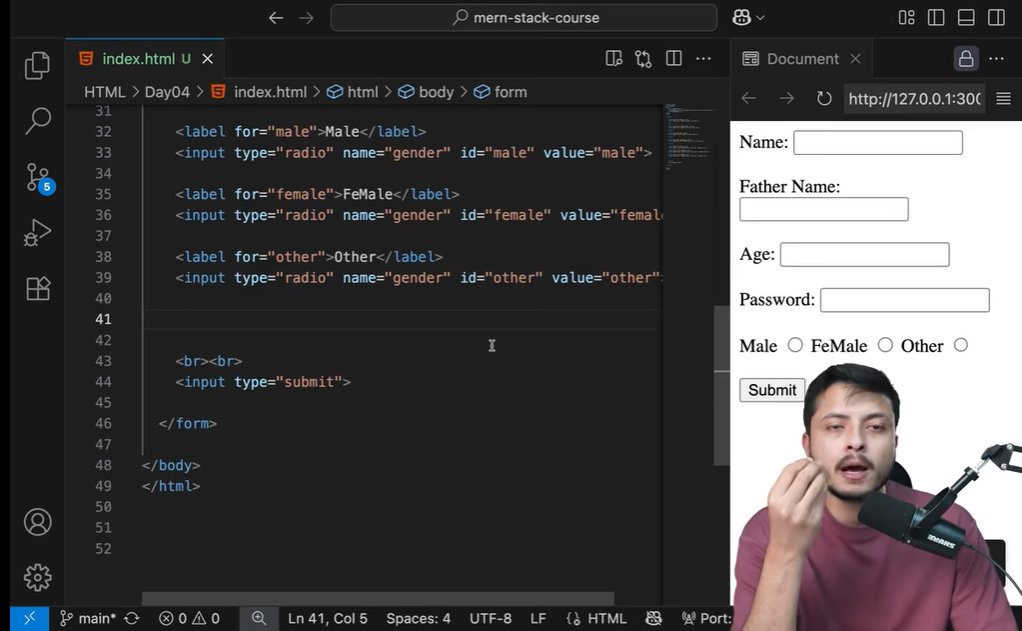The height and width of the screenshot is (631, 1022).
Task: Click the Accounts icon in activity bar
Action: click(37, 522)
